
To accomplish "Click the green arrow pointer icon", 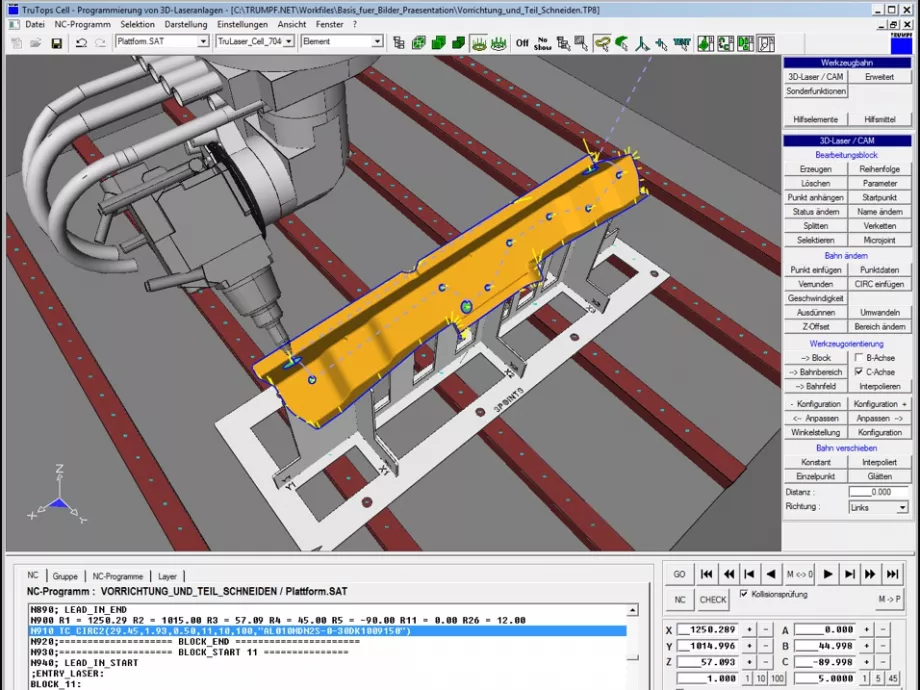I will [x=622, y=43].
